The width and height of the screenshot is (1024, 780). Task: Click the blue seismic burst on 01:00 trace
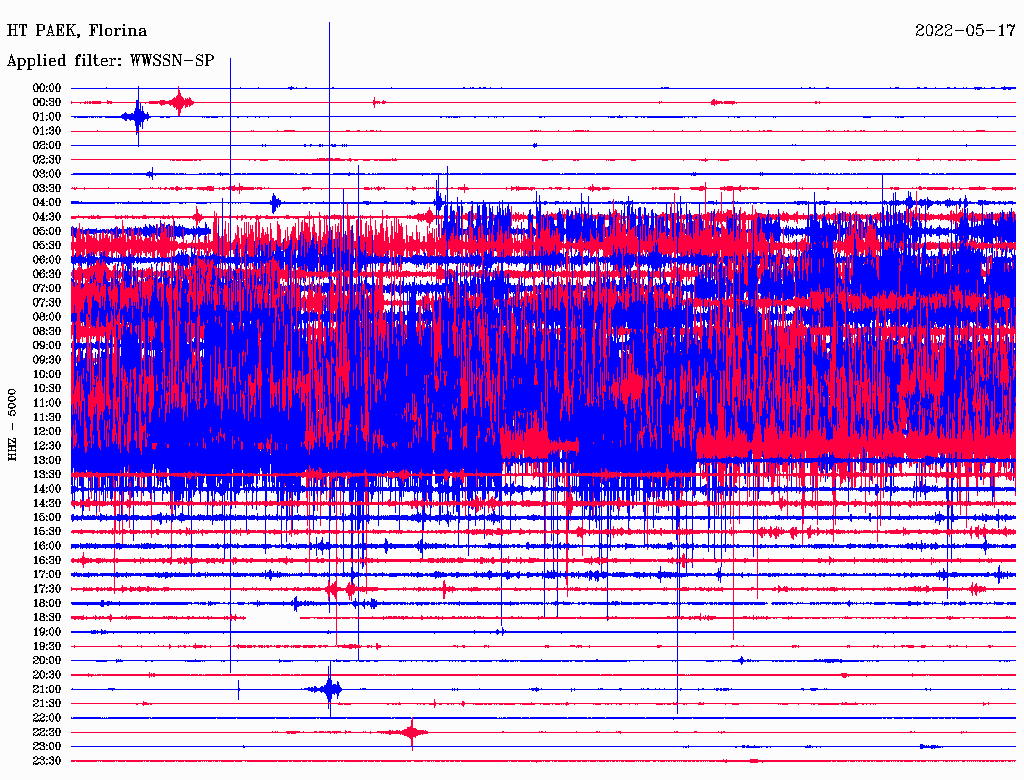click(x=137, y=117)
